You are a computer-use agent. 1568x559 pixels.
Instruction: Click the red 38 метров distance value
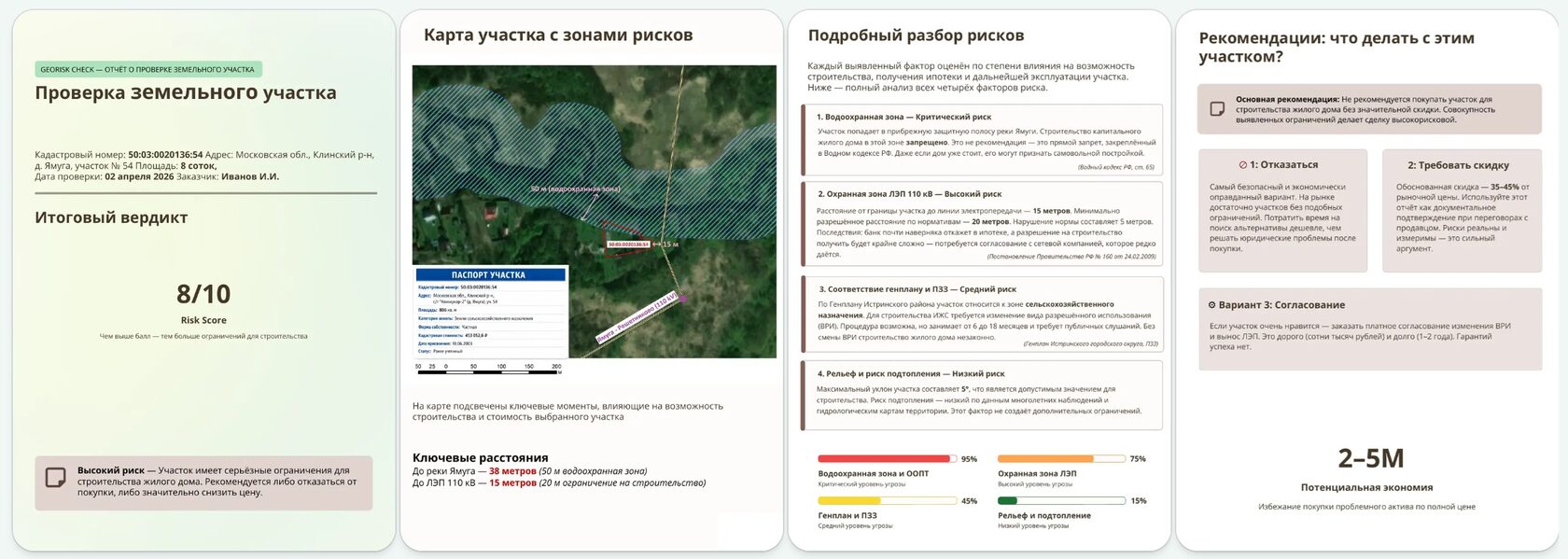coord(512,471)
